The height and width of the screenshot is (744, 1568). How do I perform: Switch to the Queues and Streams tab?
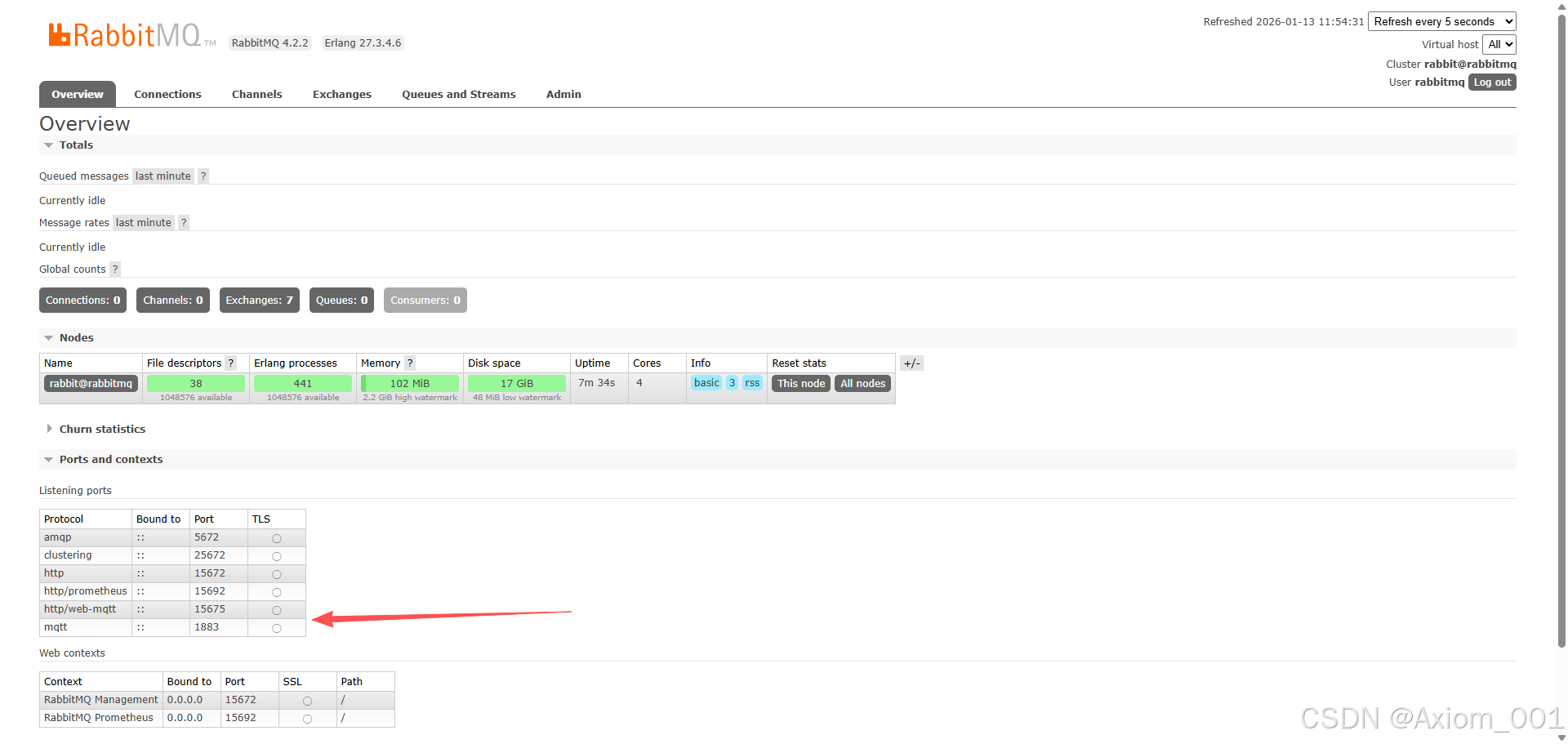[458, 94]
